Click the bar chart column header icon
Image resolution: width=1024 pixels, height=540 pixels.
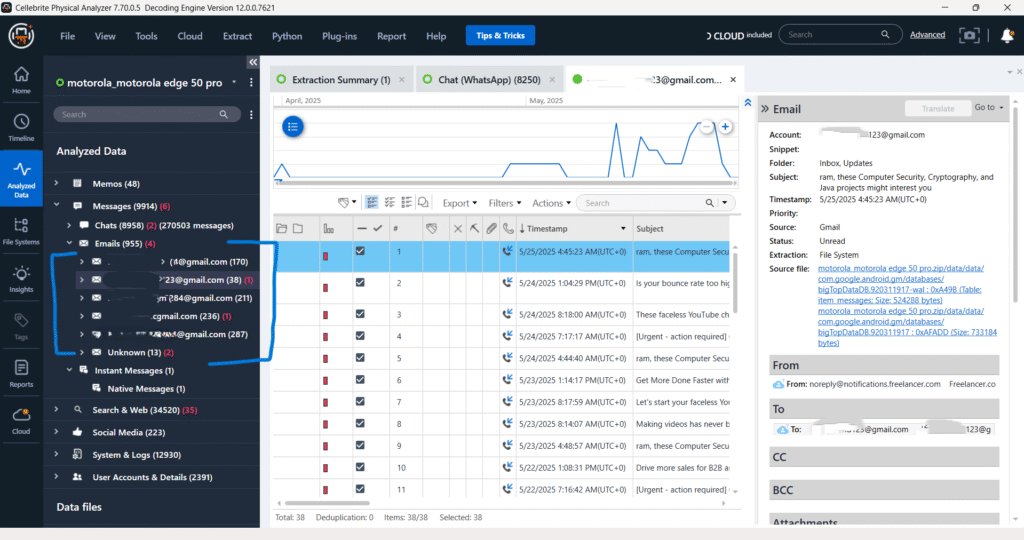[x=328, y=229]
